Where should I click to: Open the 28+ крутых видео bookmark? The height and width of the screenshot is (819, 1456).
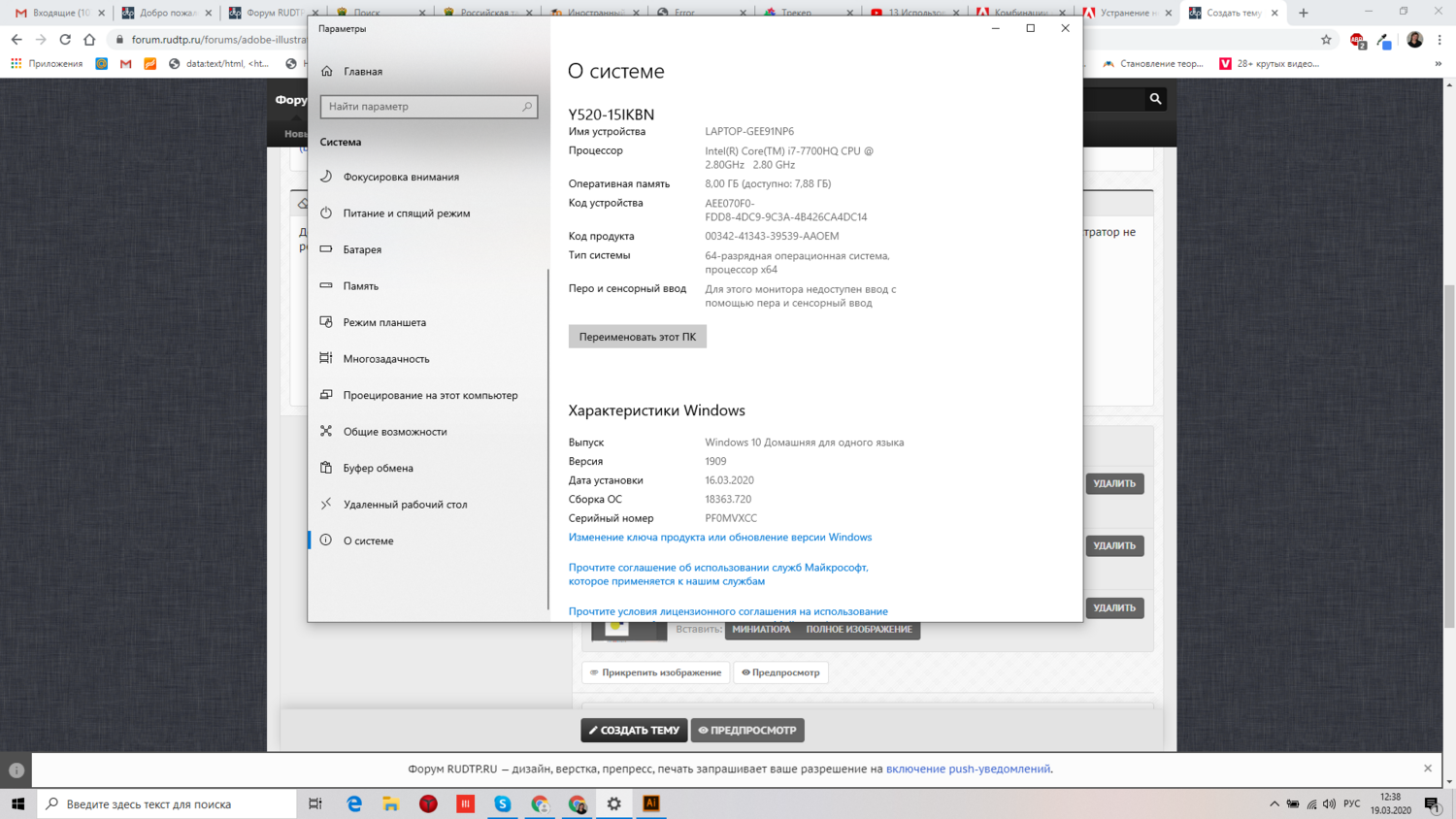[1270, 64]
